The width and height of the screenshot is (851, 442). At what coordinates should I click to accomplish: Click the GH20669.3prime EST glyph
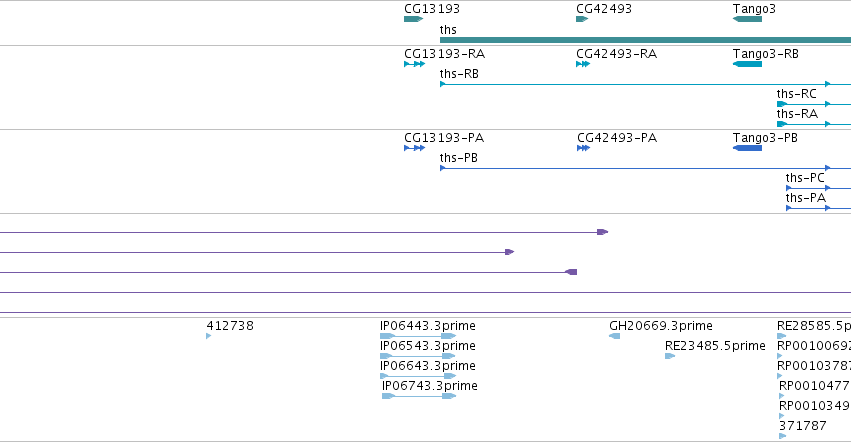pos(614,336)
